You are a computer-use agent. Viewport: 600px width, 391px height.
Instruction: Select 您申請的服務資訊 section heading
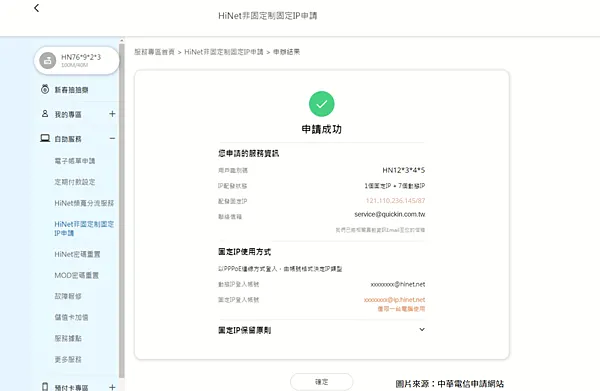point(249,153)
